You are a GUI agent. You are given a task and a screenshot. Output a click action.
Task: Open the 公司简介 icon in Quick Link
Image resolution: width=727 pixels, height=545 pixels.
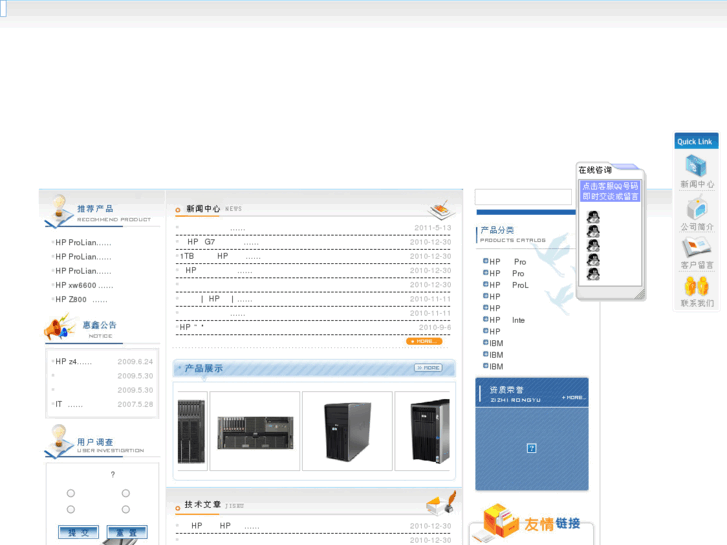[x=696, y=208]
